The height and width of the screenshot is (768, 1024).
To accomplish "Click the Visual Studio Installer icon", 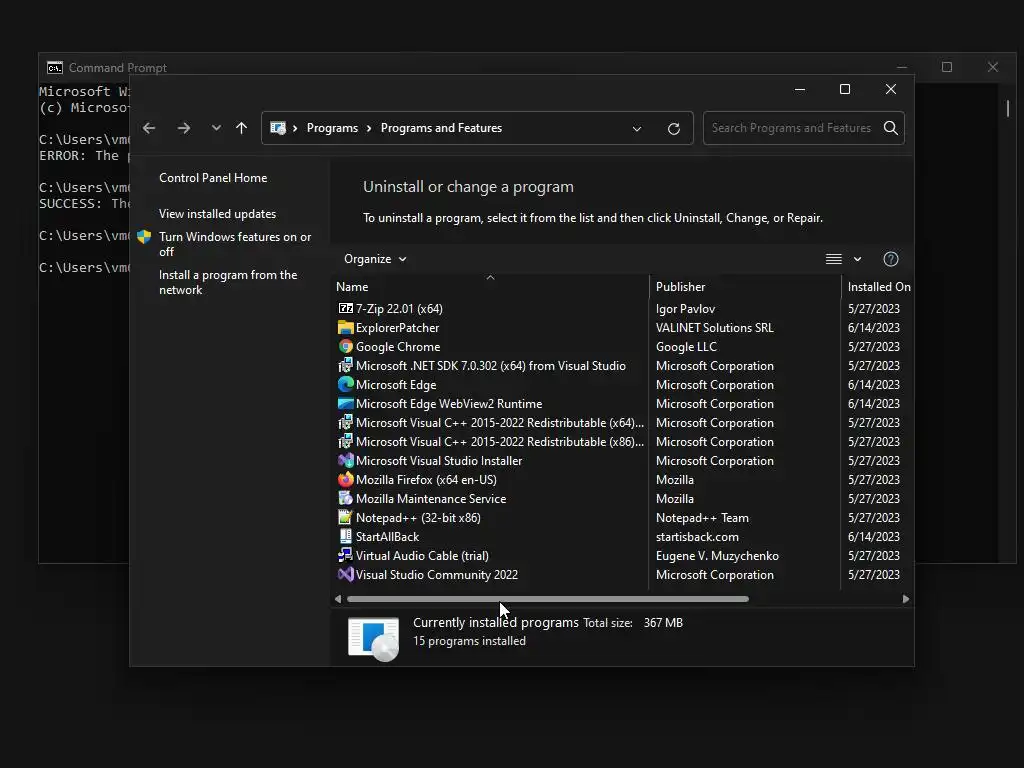I will (x=345, y=460).
